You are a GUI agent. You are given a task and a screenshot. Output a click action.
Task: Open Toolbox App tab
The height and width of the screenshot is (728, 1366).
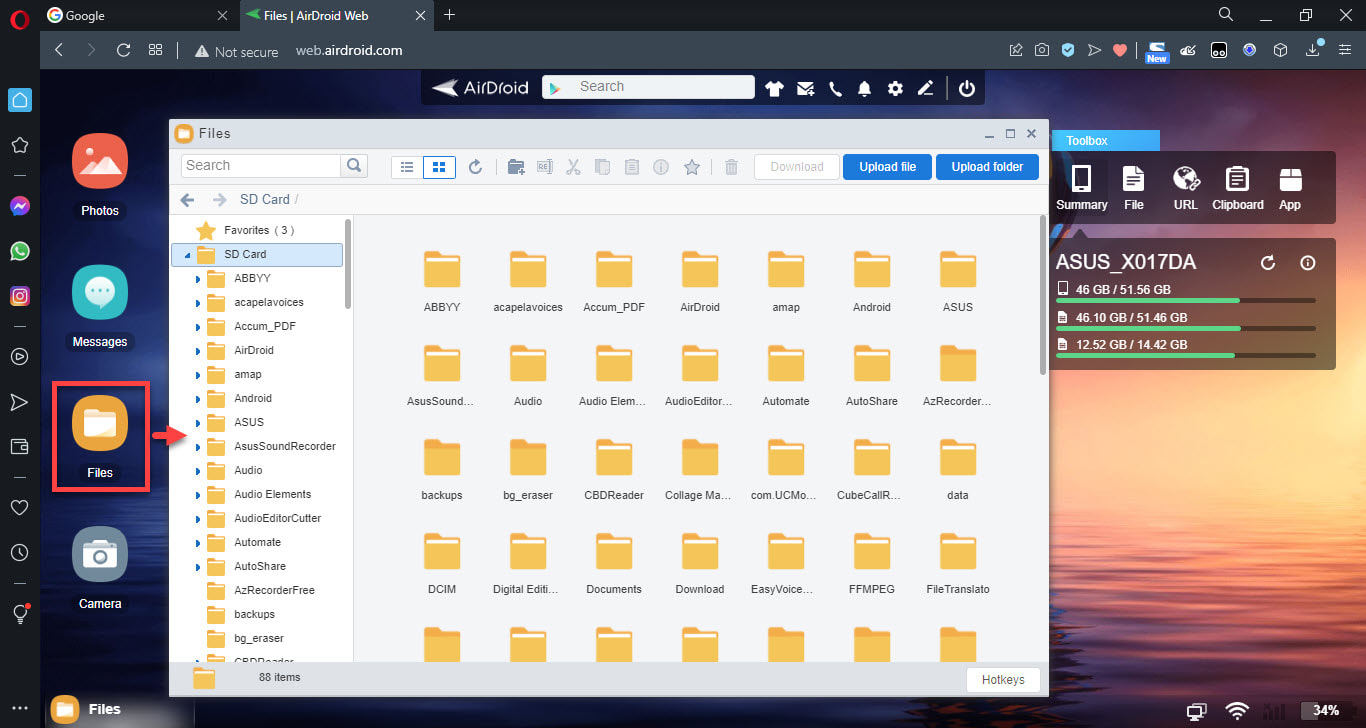tap(1290, 188)
